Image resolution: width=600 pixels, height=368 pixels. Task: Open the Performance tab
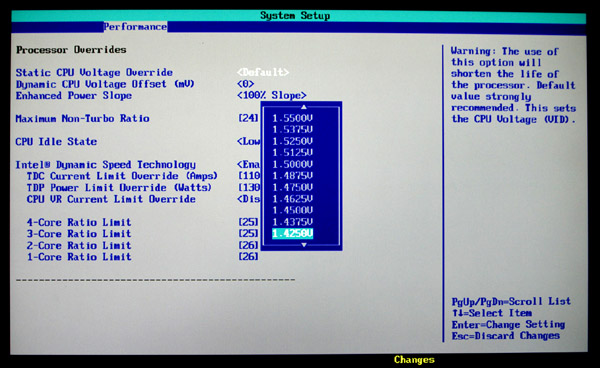[135, 27]
